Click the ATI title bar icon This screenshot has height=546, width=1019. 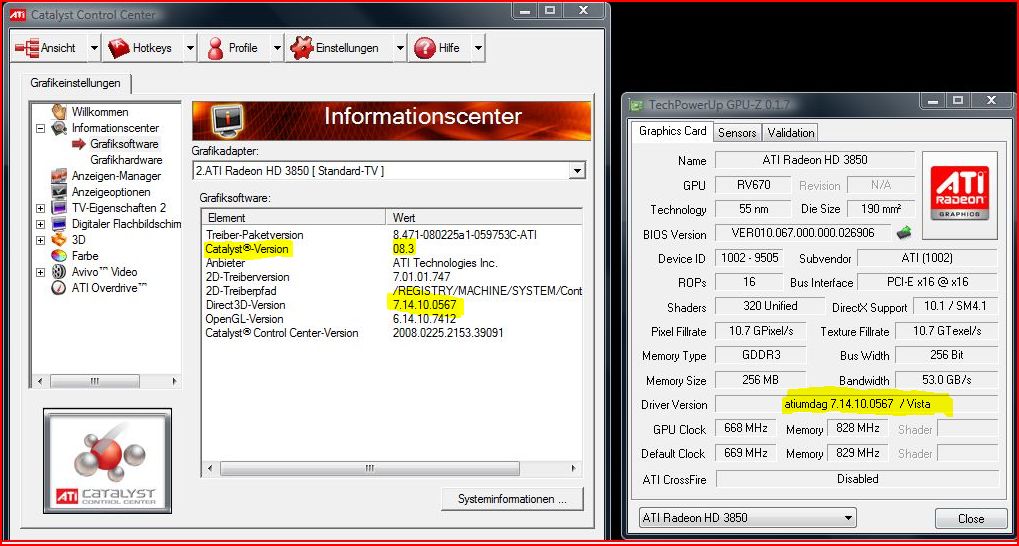[x=18, y=14]
